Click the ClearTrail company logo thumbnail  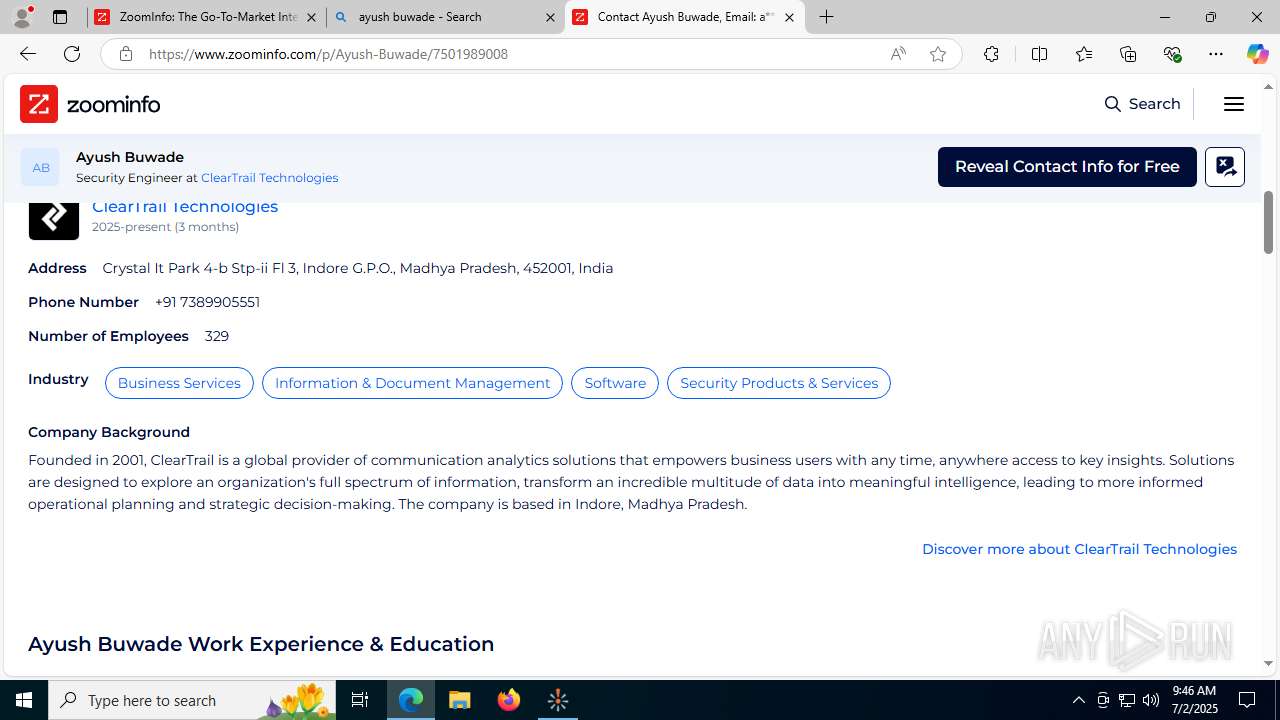(x=54, y=220)
